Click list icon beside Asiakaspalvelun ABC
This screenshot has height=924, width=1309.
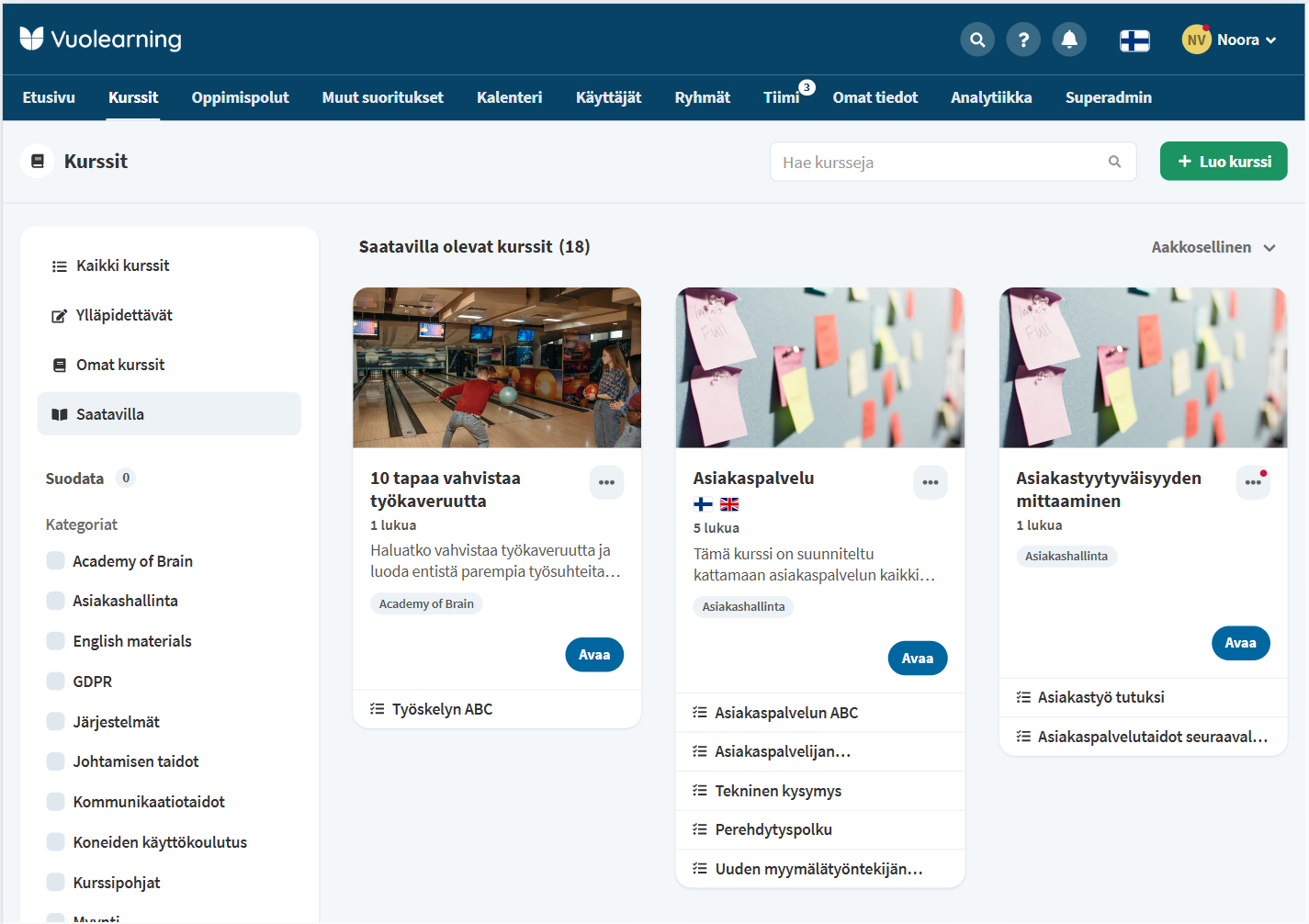pos(700,713)
